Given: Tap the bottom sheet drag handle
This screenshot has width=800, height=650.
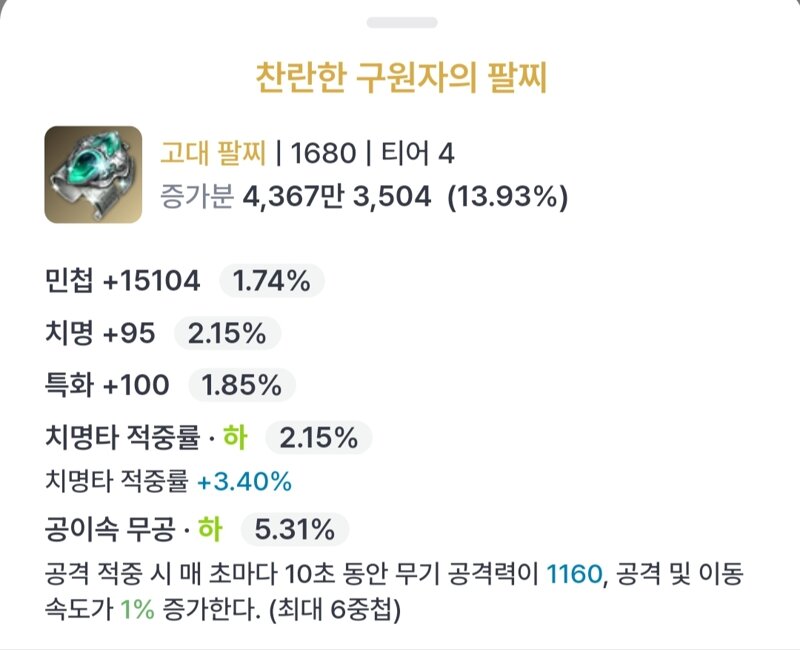Looking at the screenshot, I should point(402,22).
